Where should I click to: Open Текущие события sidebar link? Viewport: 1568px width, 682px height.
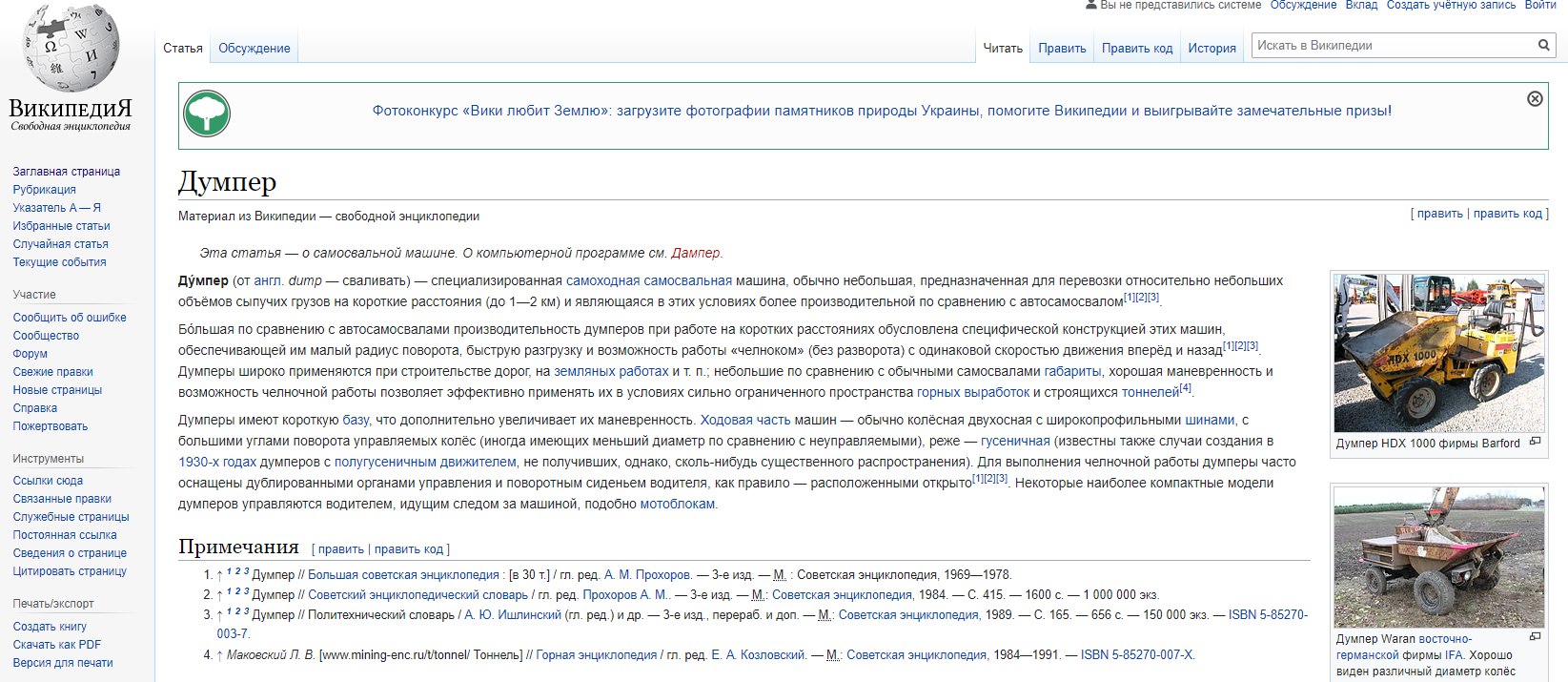(x=59, y=262)
